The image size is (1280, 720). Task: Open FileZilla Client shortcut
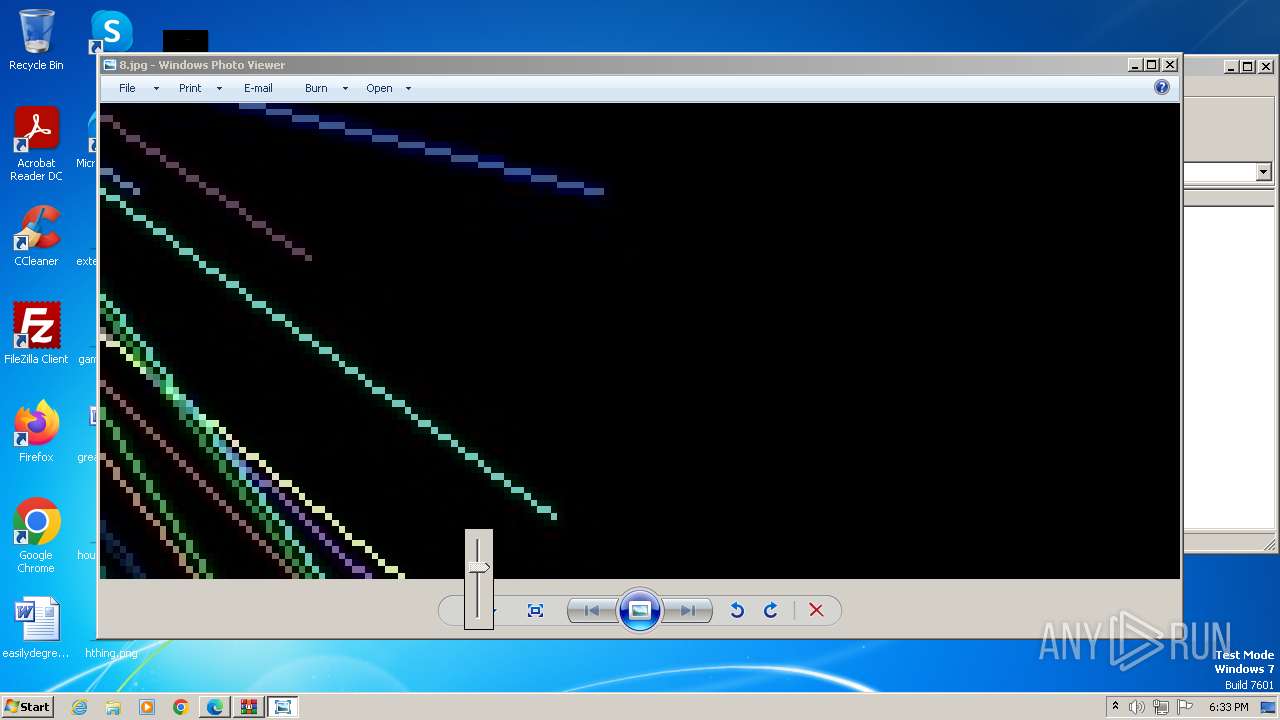(36, 333)
